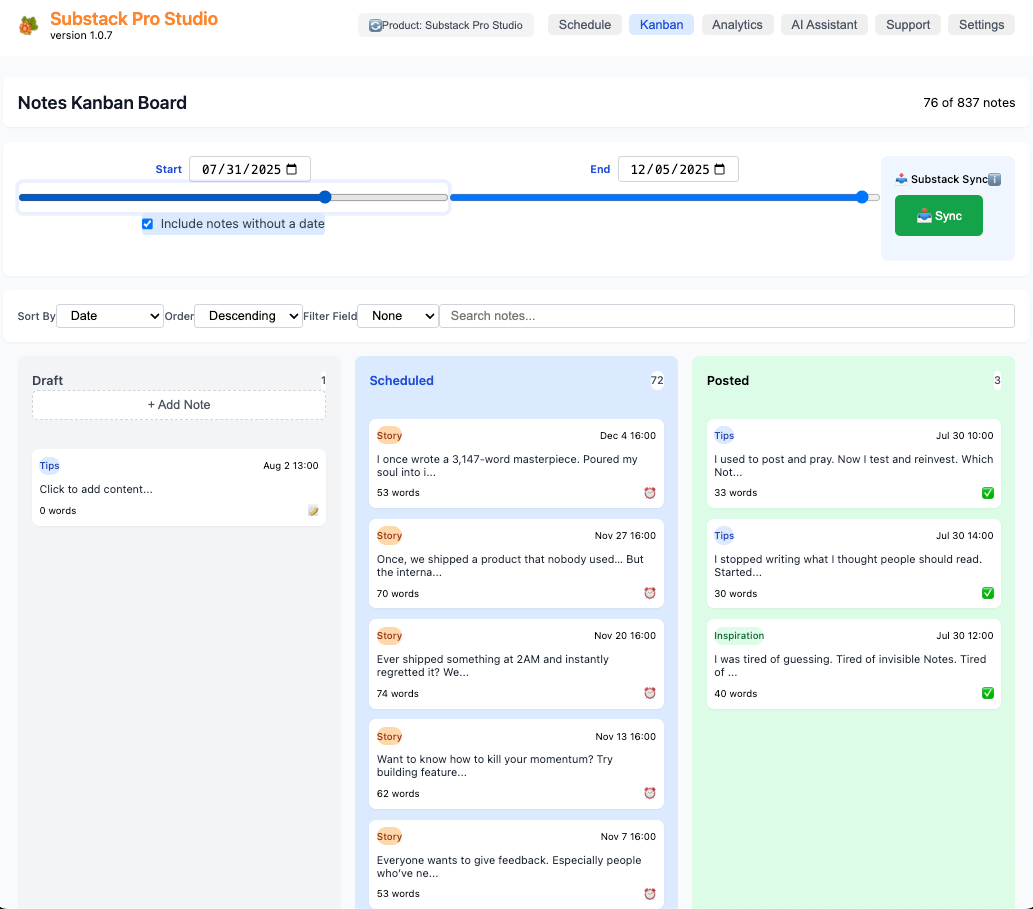
Task: Click the End date input 12/05/2025
Action: click(678, 169)
